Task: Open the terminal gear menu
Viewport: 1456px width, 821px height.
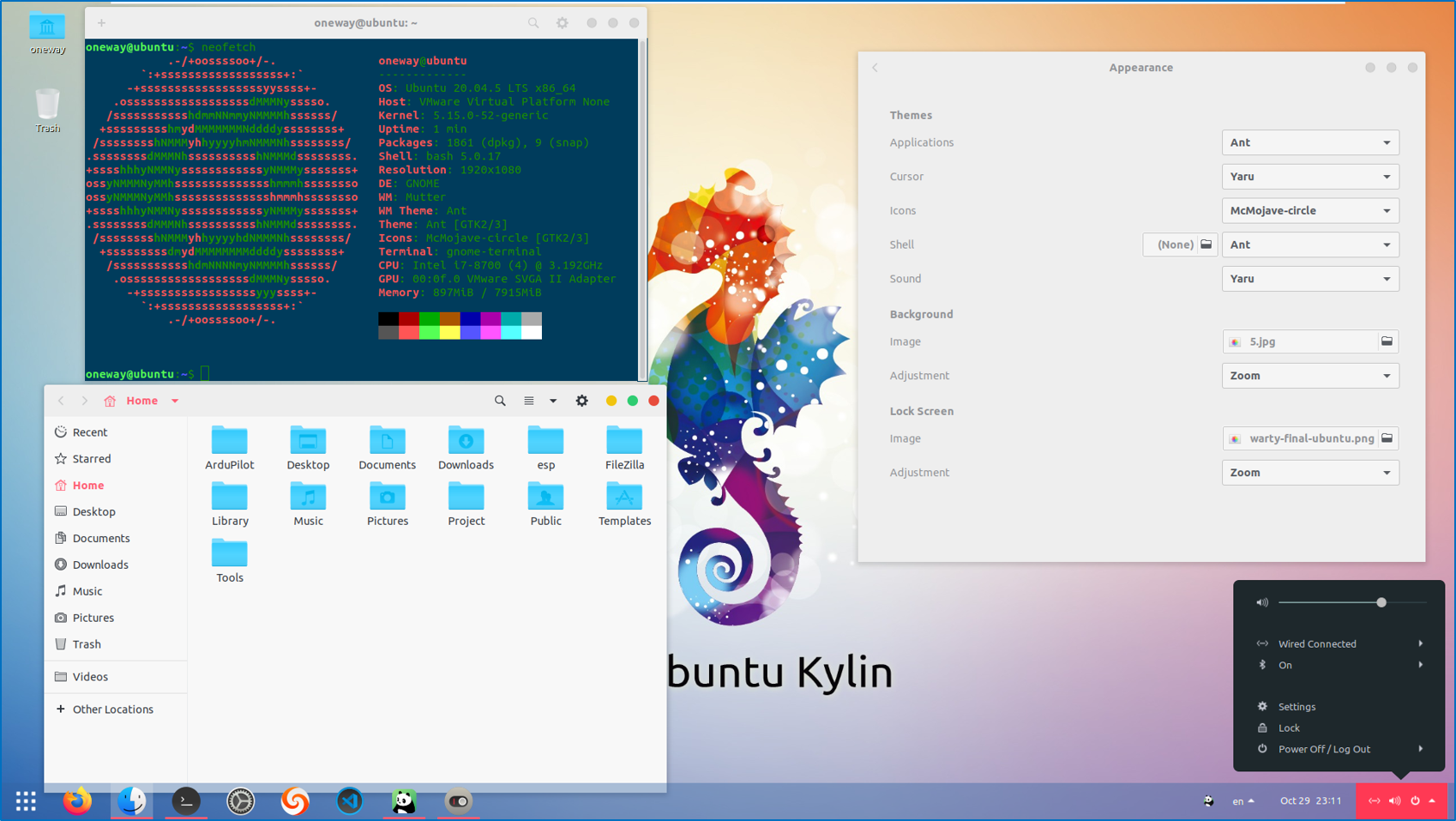Action: 563,23
